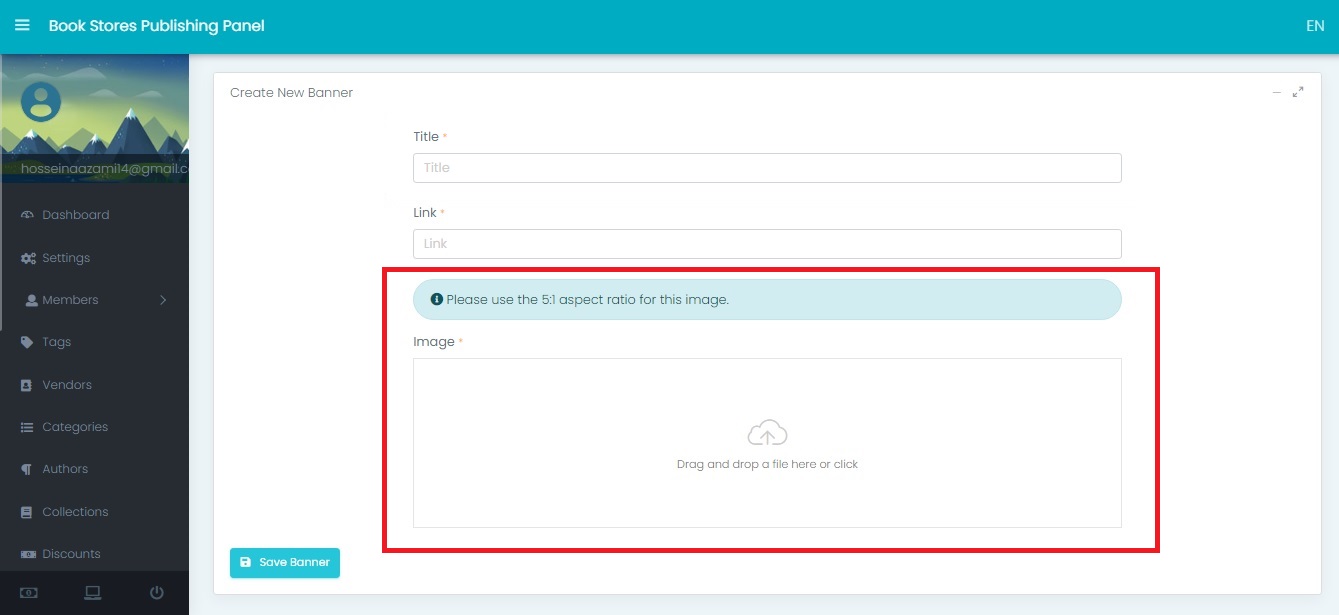Click the info icon in aspect ratio notice
Image resolution: width=1339 pixels, height=615 pixels.
pyautogui.click(x=436, y=299)
